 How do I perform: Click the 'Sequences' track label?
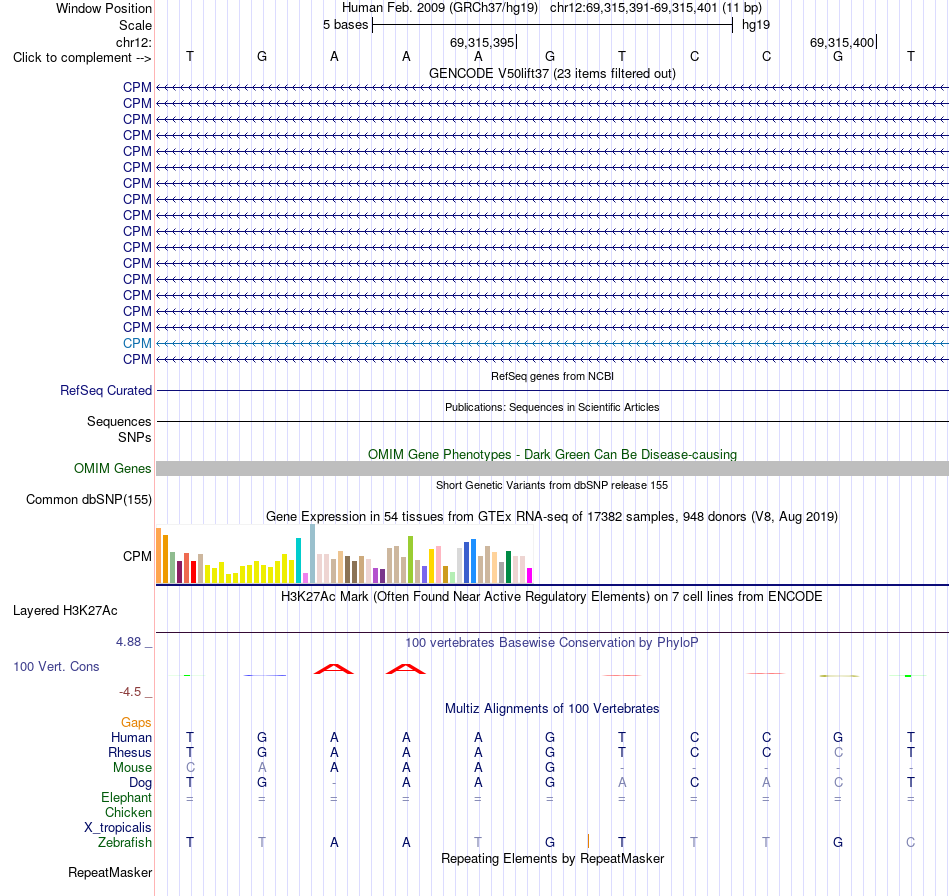[x=119, y=422]
